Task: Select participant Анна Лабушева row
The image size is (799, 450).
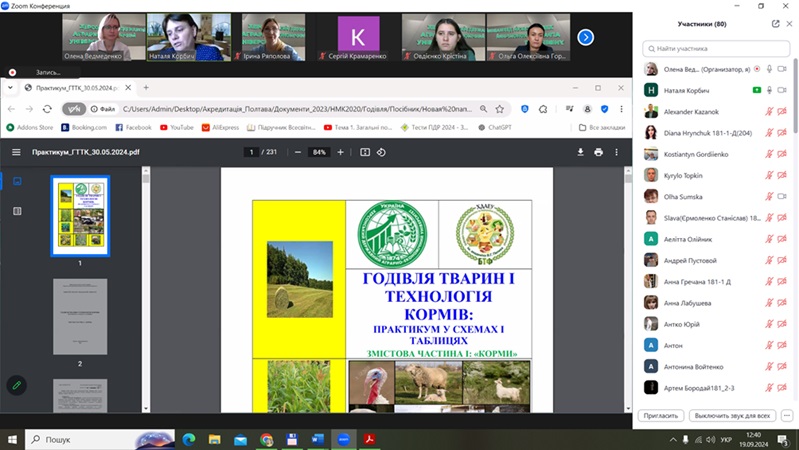Action: tap(715, 303)
